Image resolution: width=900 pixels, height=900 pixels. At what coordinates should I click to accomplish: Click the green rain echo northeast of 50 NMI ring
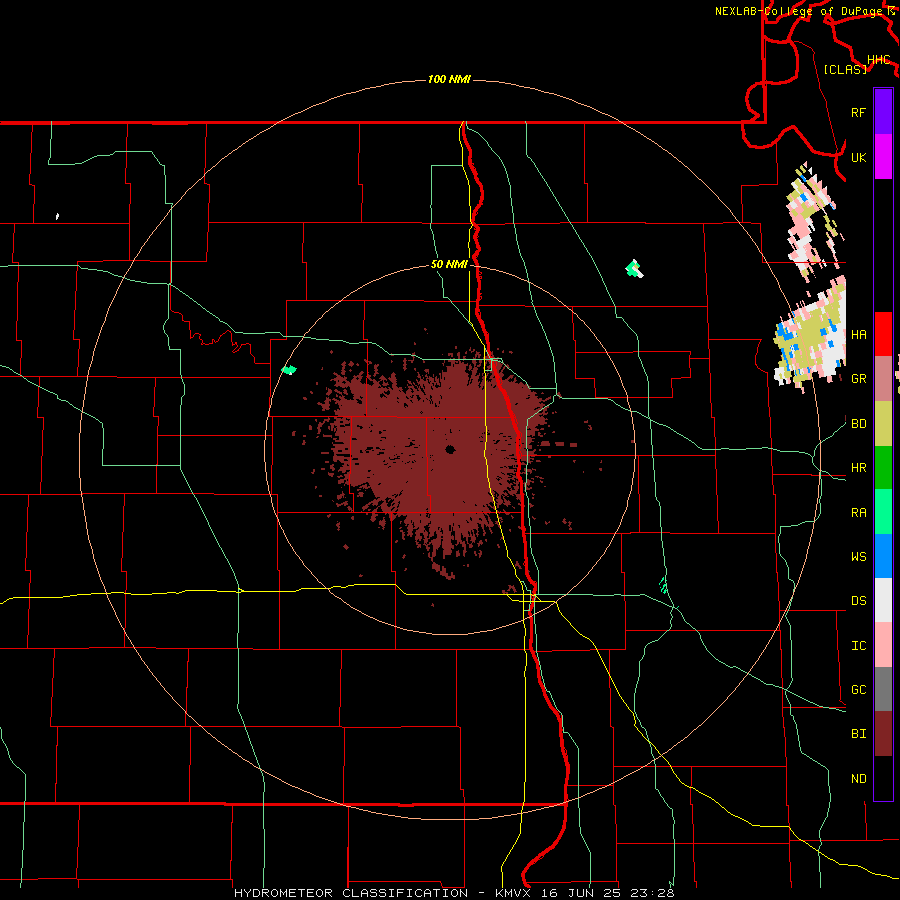point(634,269)
